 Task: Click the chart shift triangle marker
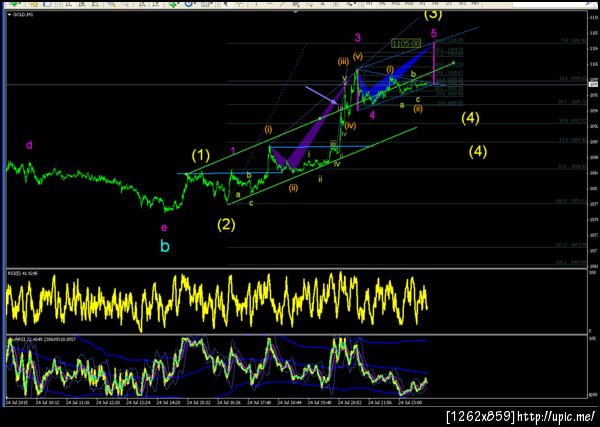295,12
